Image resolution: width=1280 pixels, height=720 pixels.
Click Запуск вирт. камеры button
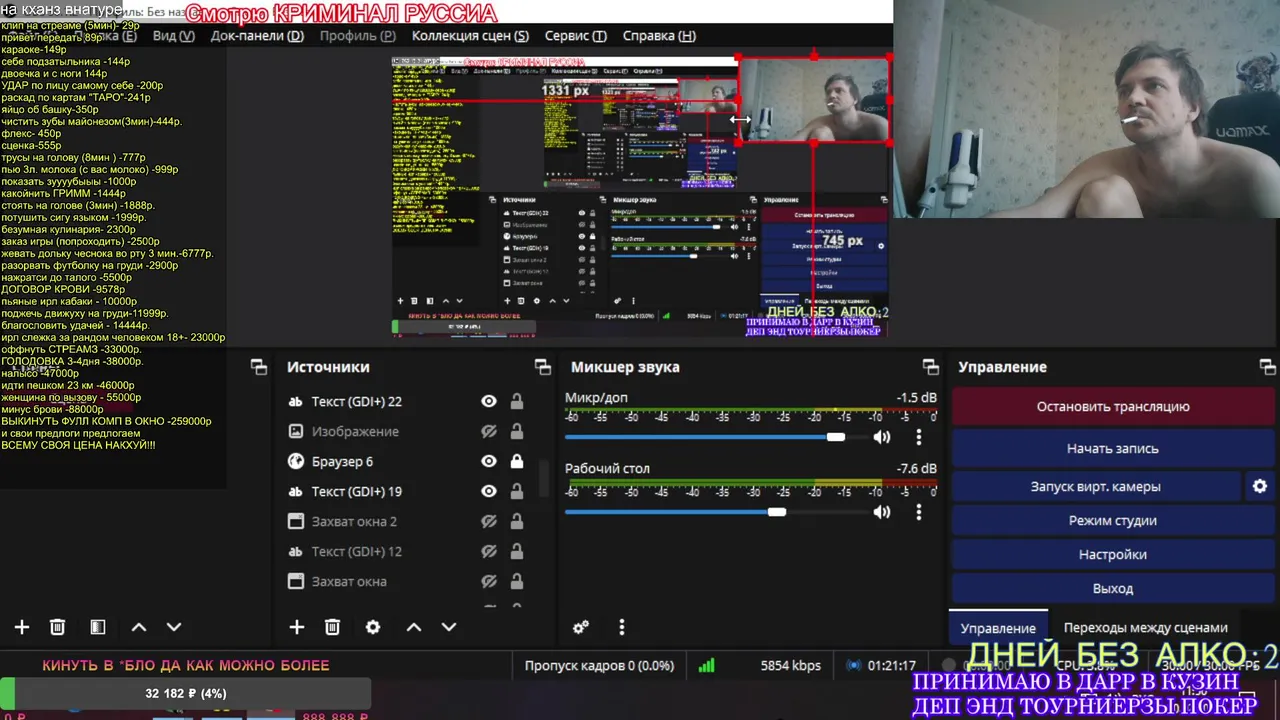1096,487
